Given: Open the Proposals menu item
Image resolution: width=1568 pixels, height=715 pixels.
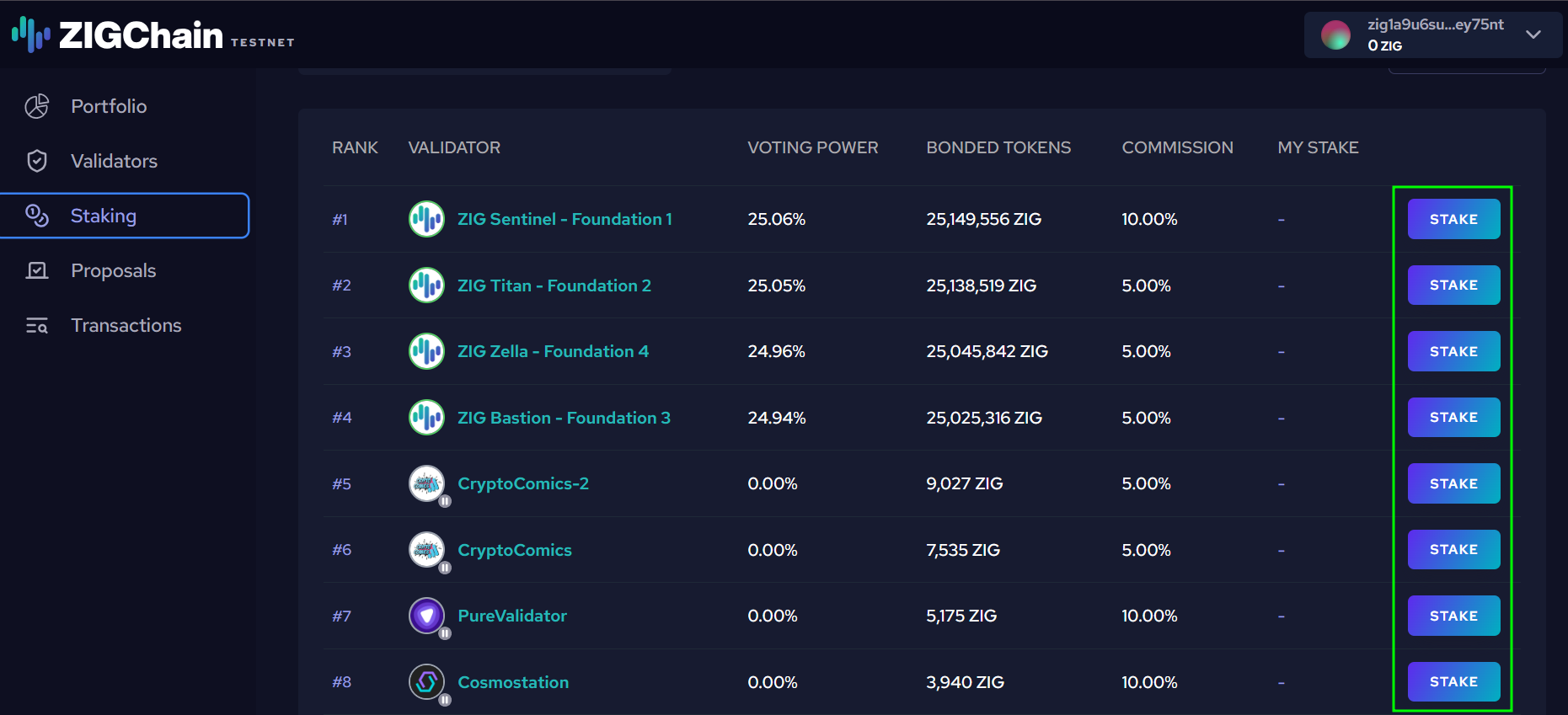Looking at the screenshot, I should pyautogui.click(x=114, y=270).
